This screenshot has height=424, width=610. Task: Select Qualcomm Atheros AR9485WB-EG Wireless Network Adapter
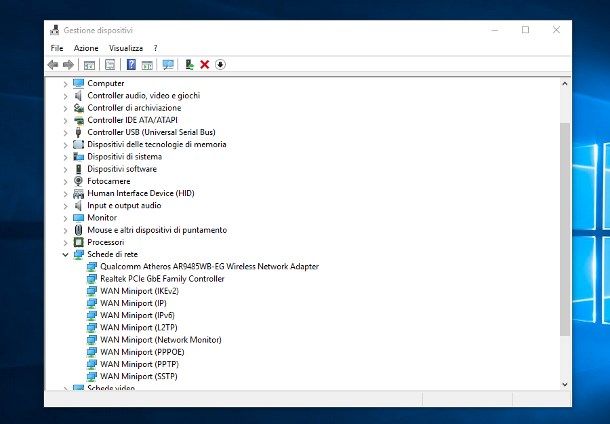[209, 266]
